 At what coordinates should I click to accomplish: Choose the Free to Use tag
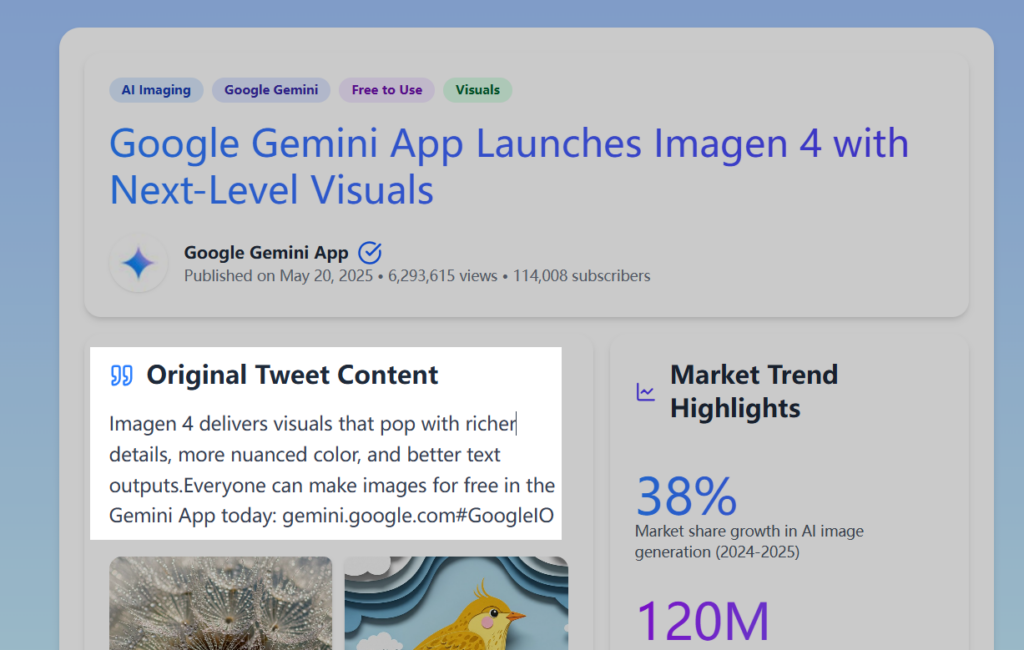pyautogui.click(x=387, y=90)
